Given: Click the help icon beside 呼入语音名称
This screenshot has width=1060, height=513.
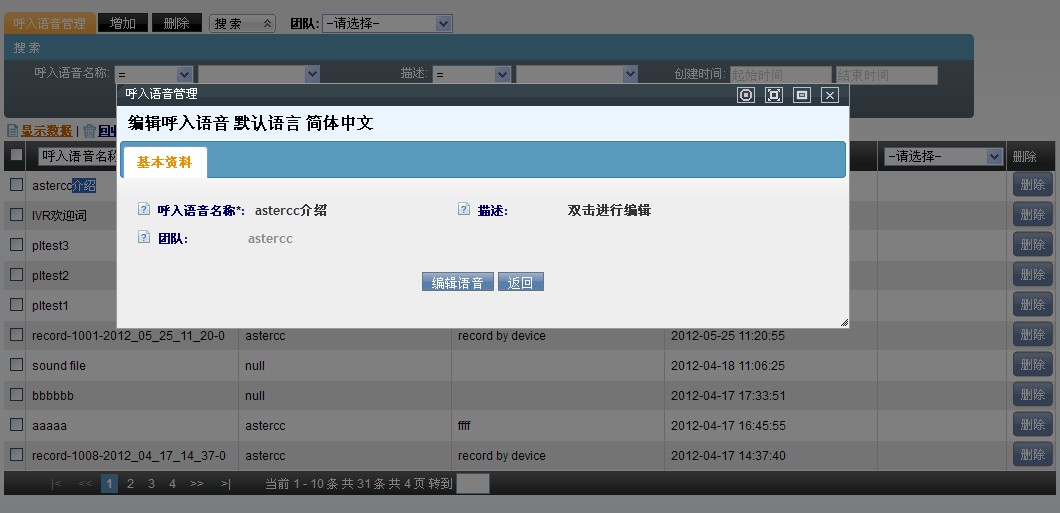Looking at the screenshot, I should click(143, 210).
